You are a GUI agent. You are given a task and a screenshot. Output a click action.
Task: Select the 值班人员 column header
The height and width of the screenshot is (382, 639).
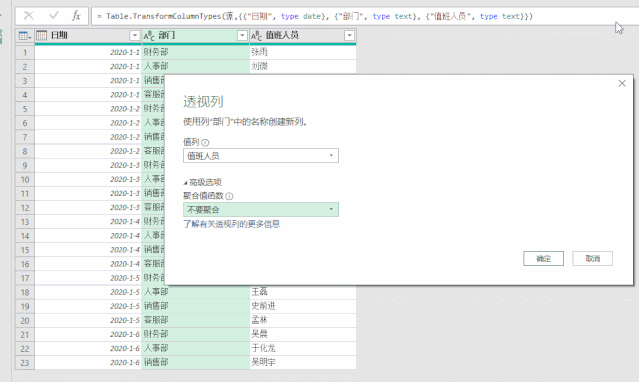click(303, 35)
